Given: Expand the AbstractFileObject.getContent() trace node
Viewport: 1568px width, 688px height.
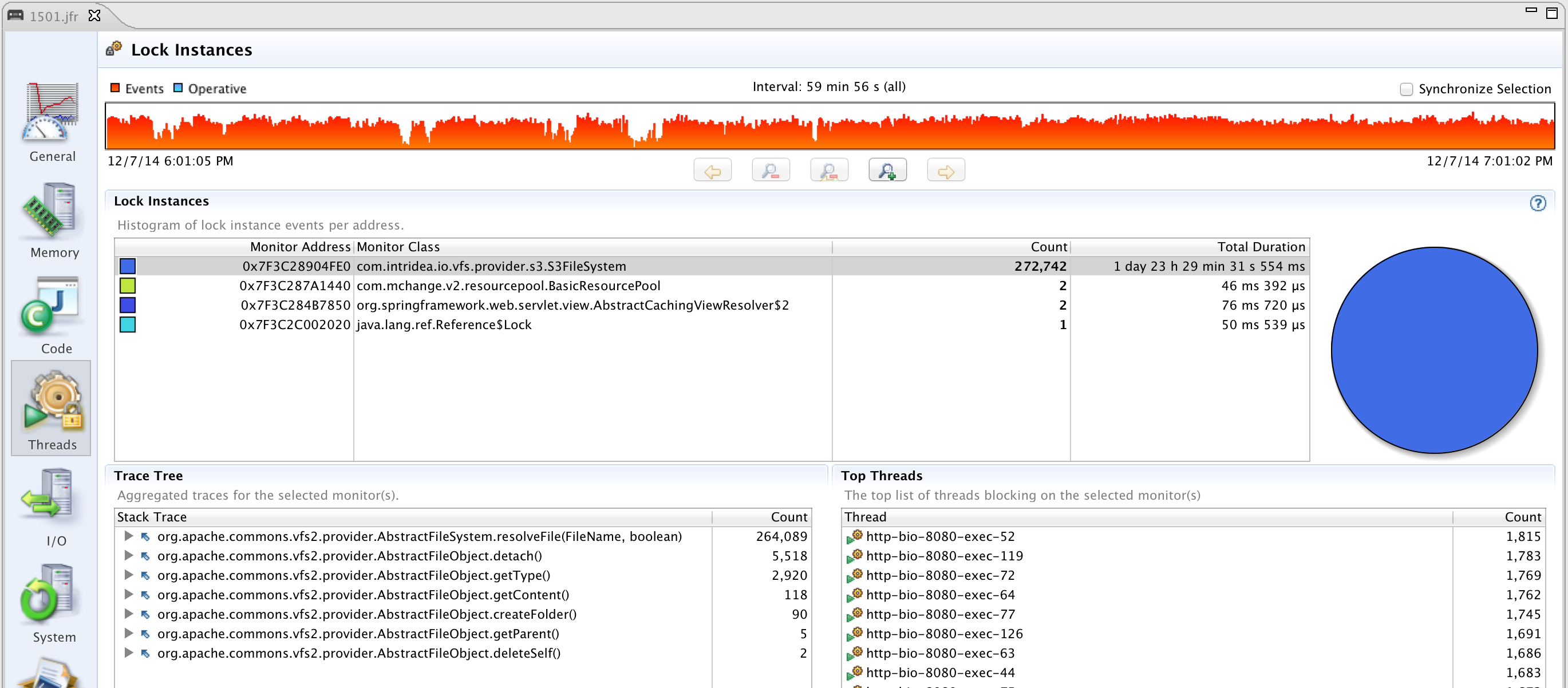Looking at the screenshot, I should (x=128, y=594).
